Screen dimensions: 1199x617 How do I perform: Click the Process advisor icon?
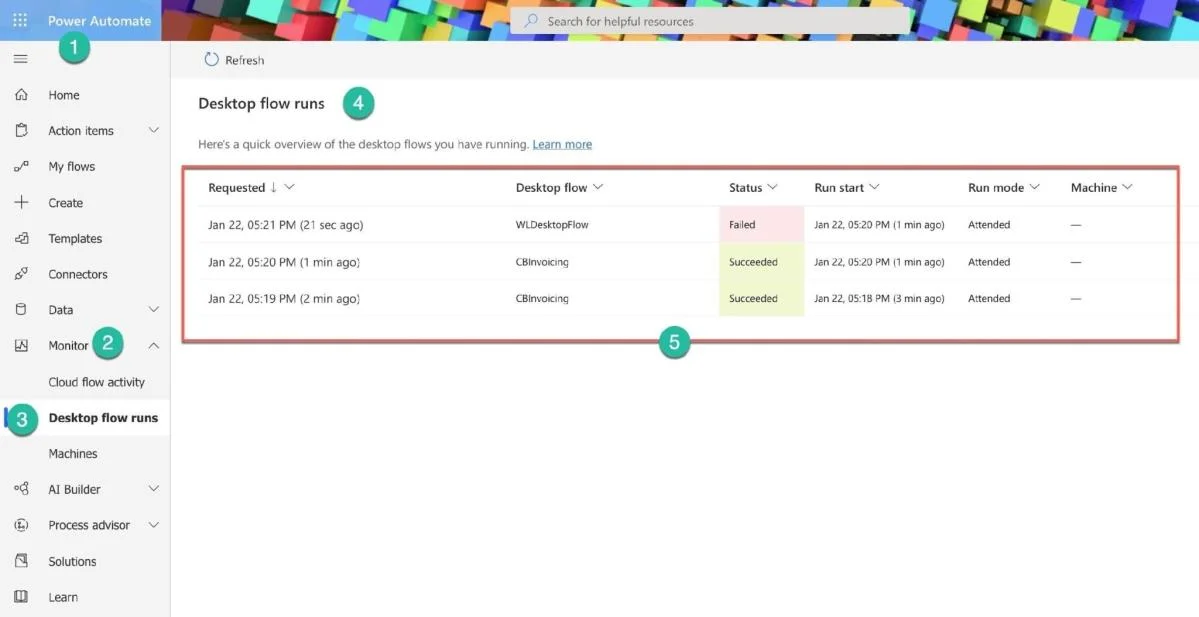21,524
